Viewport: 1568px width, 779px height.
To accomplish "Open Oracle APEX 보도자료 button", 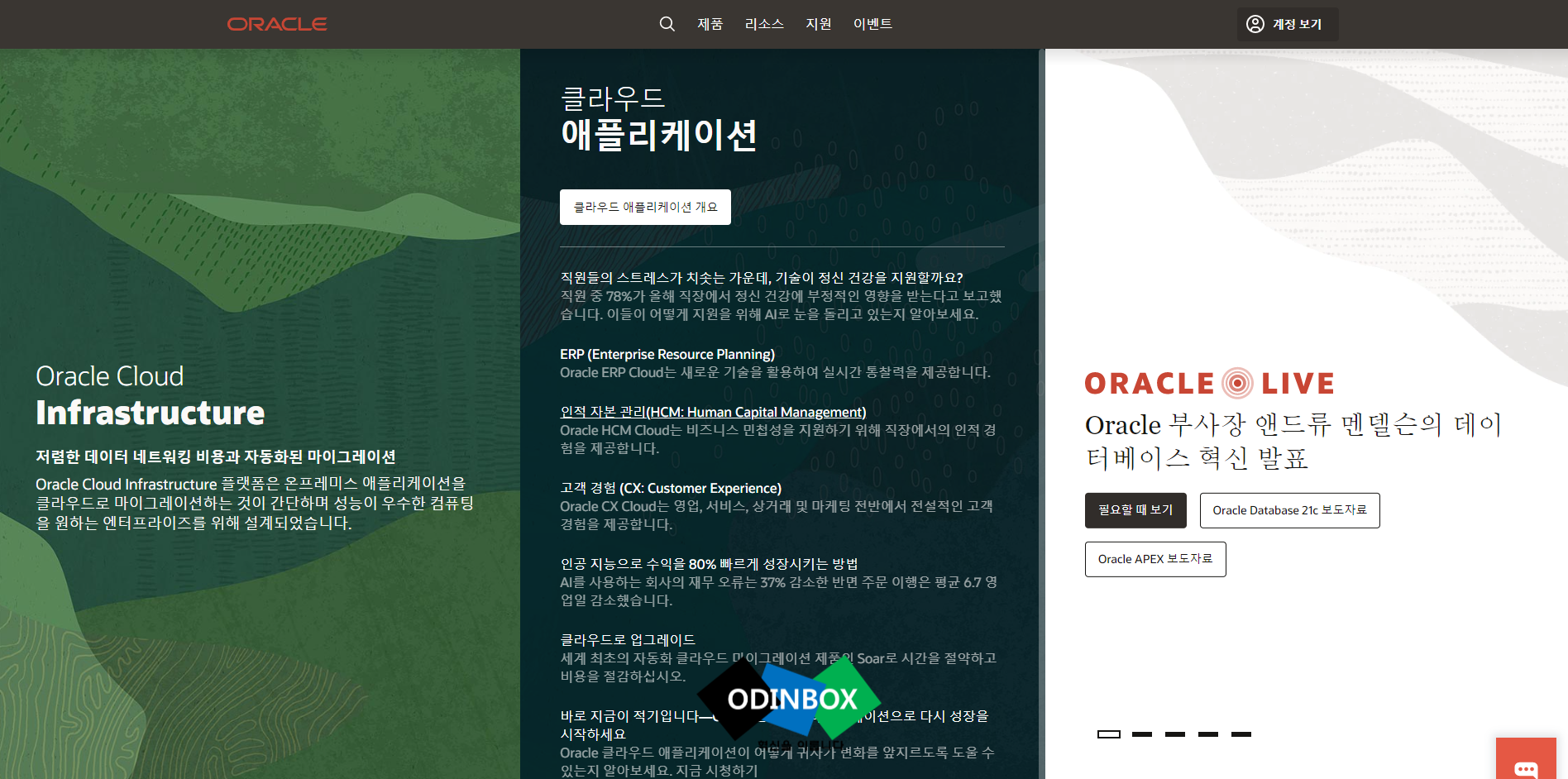I will click(x=1155, y=559).
